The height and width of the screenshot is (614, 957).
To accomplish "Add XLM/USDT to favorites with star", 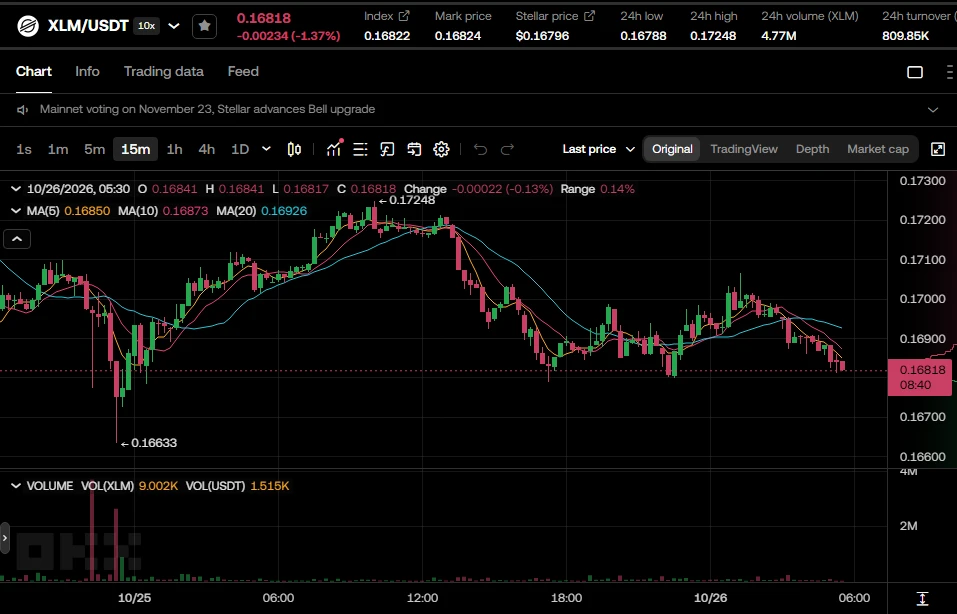I will 204,26.
